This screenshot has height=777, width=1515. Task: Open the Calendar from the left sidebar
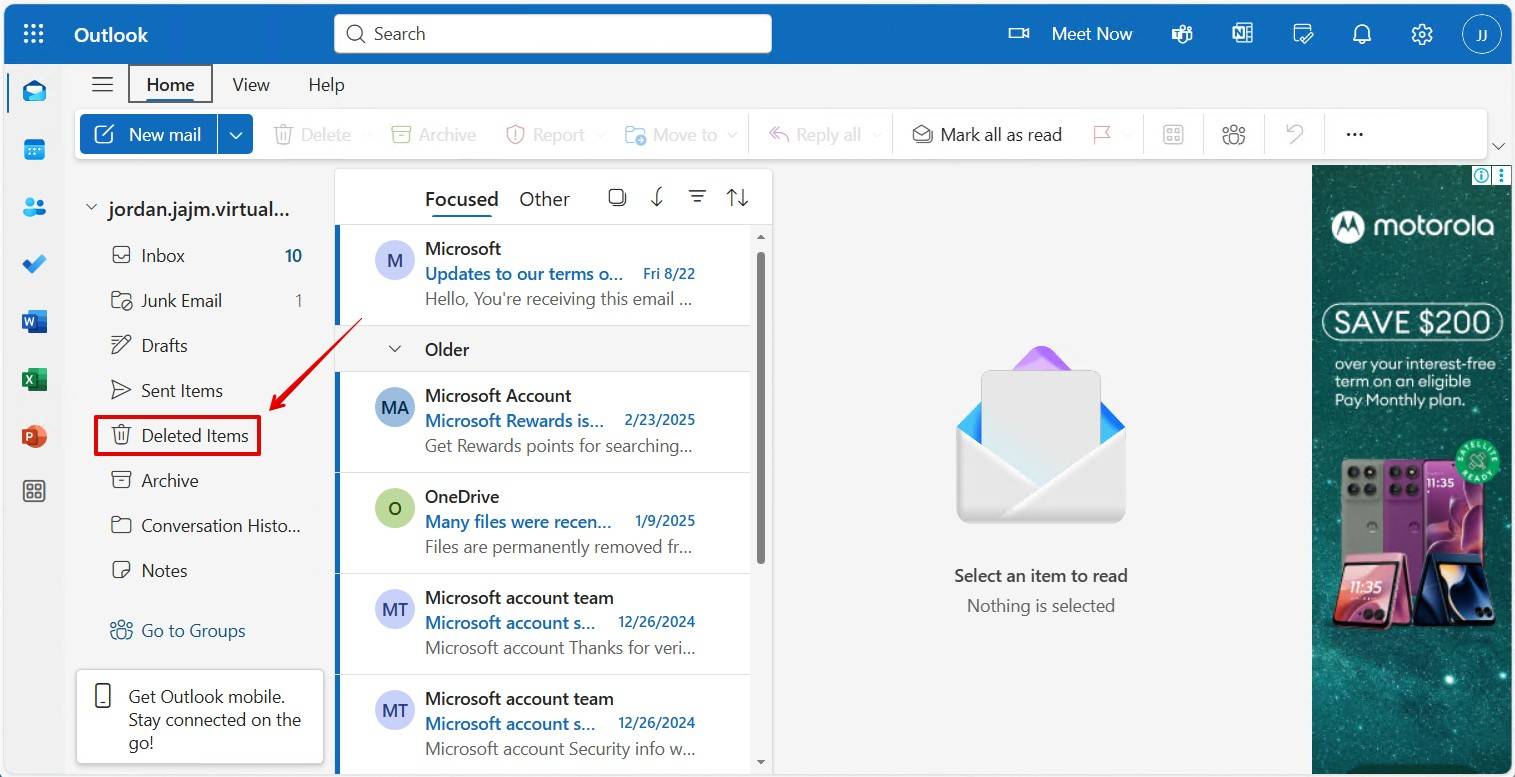(34, 149)
